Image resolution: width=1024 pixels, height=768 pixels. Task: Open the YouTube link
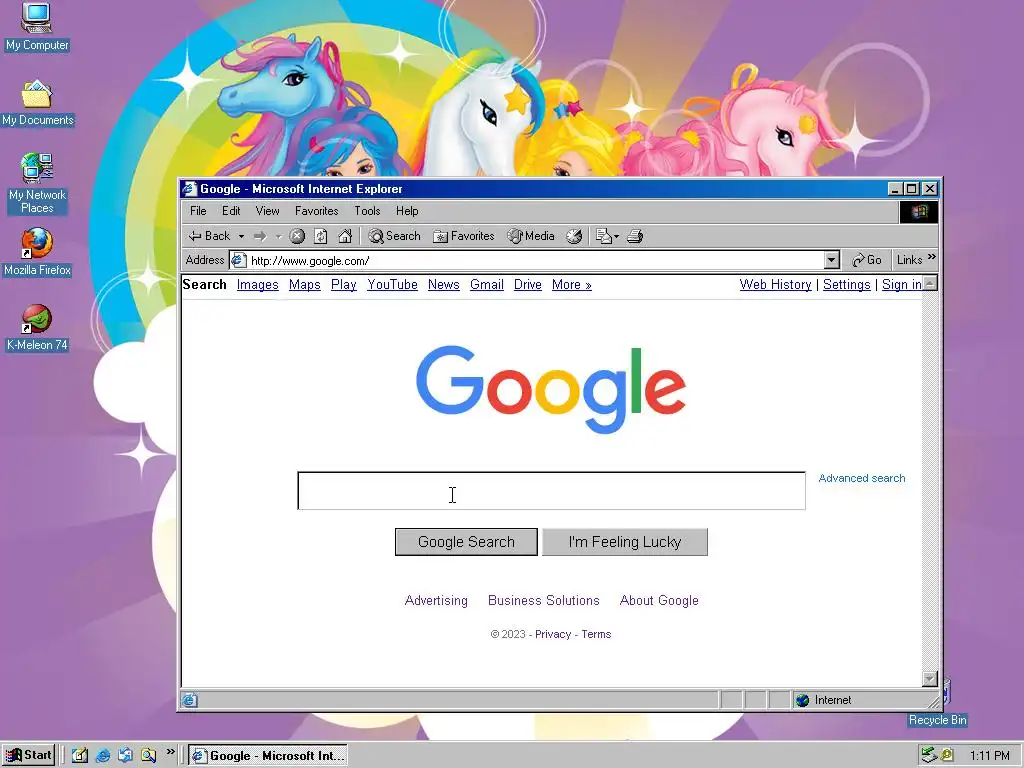[x=392, y=285]
